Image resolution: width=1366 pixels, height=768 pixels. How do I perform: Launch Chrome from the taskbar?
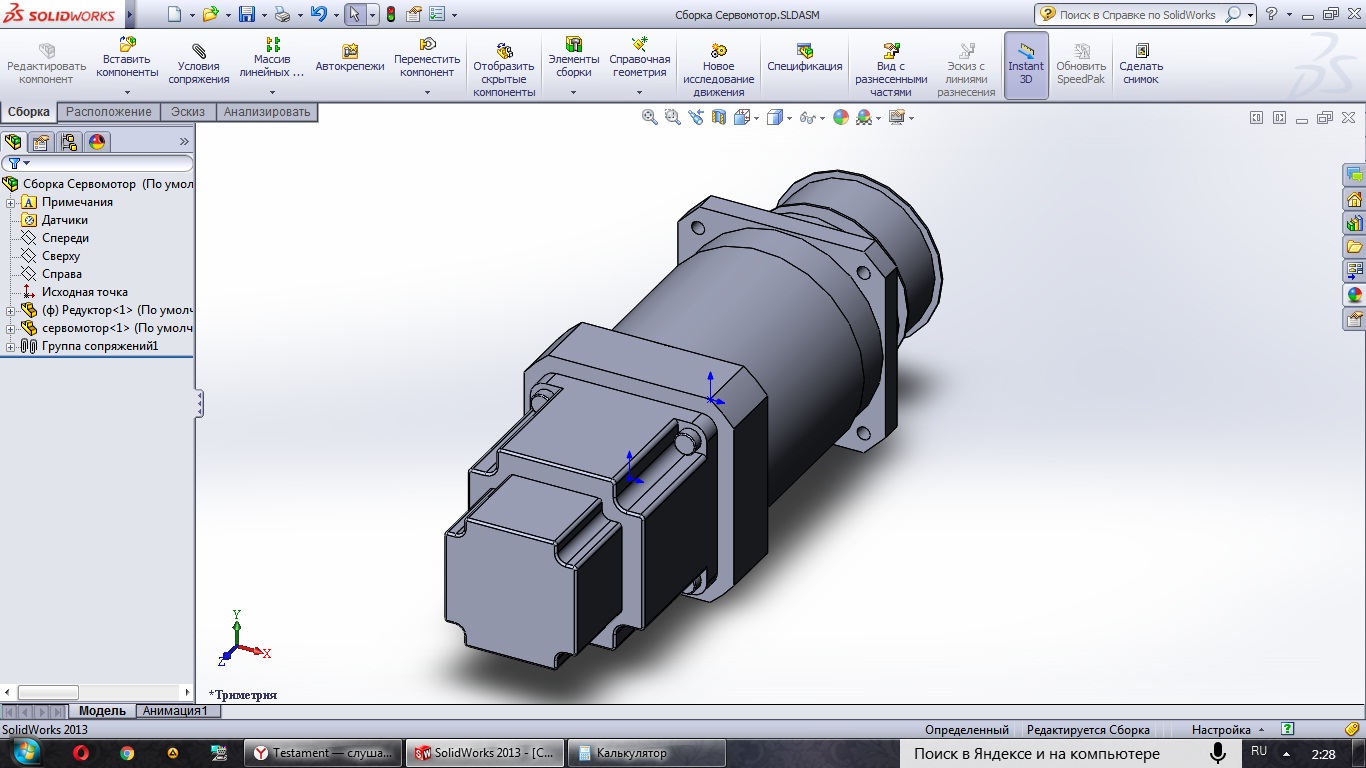[x=127, y=753]
